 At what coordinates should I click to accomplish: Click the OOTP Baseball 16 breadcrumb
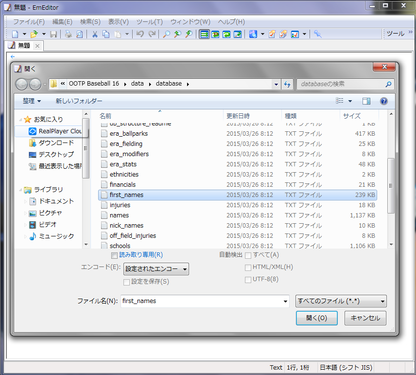pyautogui.click(x=94, y=84)
